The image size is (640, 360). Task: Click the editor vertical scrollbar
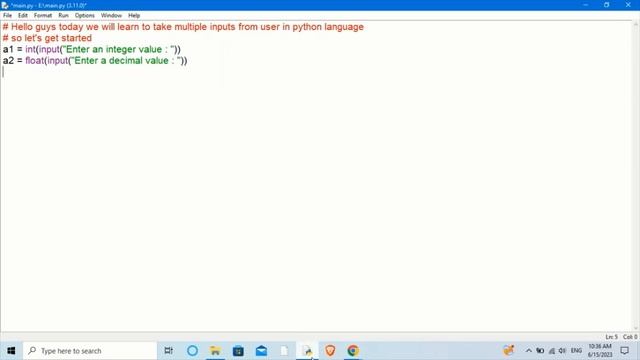click(636, 176)
